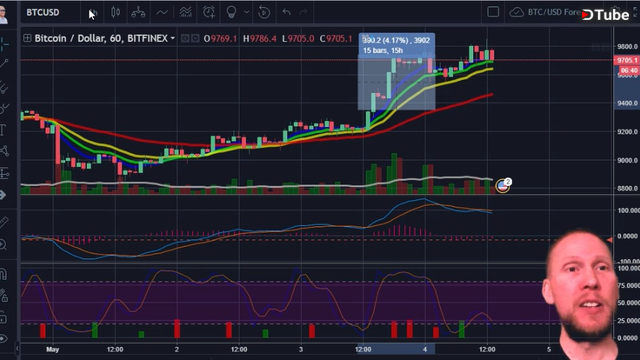Click the 8800.0 price axis label
This screenshot has height=360, width=640.
point(628,189)
